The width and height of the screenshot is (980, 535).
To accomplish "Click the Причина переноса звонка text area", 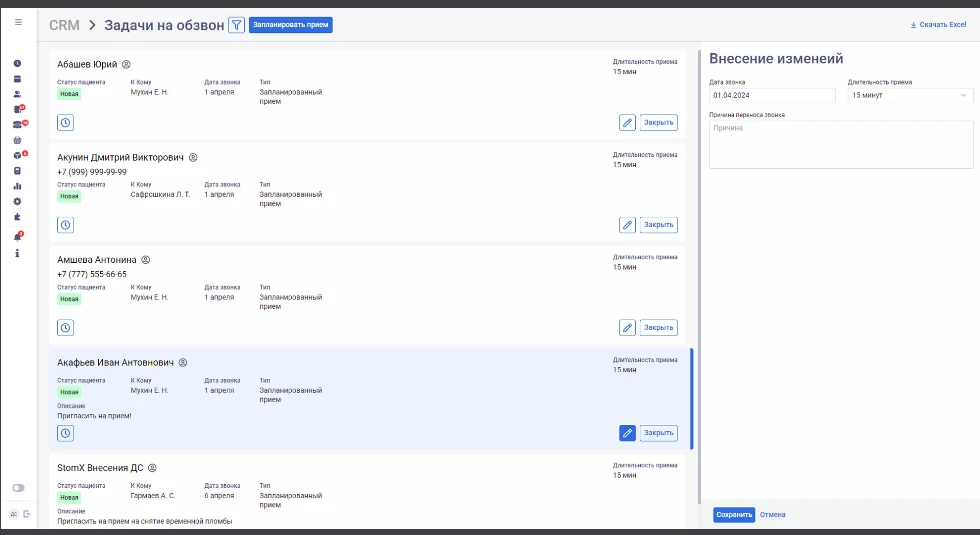I will [841, 145].
